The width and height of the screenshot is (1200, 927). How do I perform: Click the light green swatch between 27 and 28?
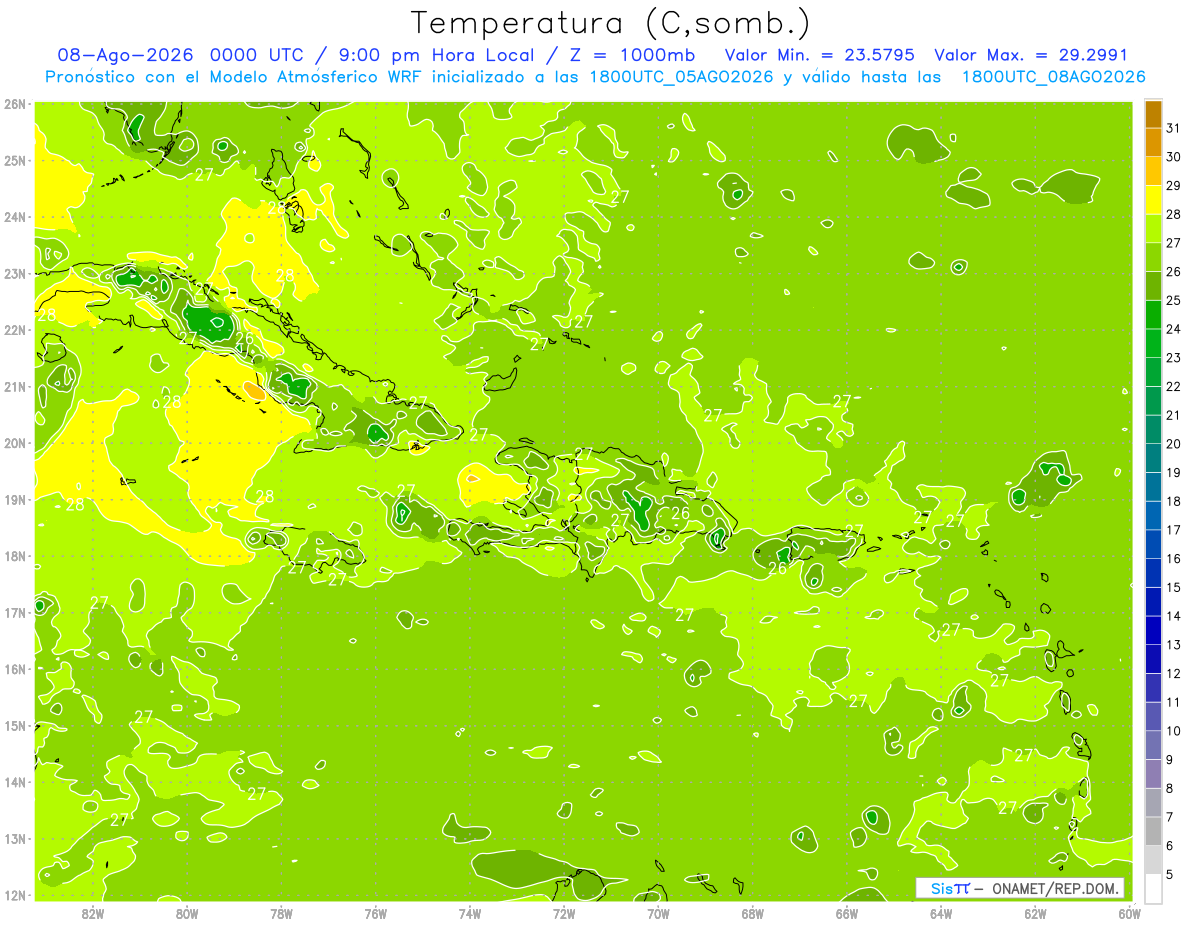pyautogui.click(x=1153, y=229)
